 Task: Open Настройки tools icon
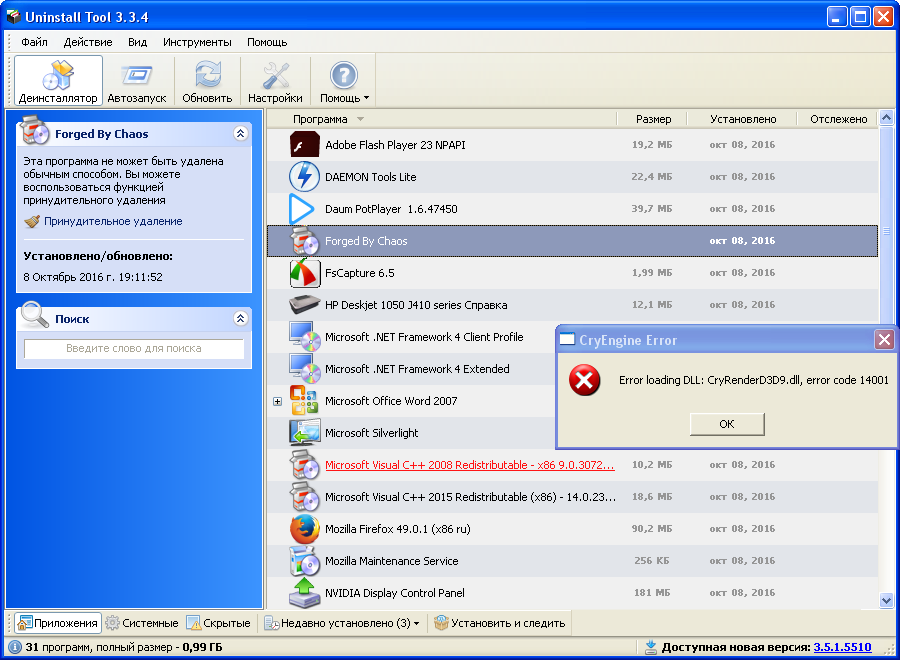pos(275,81)
